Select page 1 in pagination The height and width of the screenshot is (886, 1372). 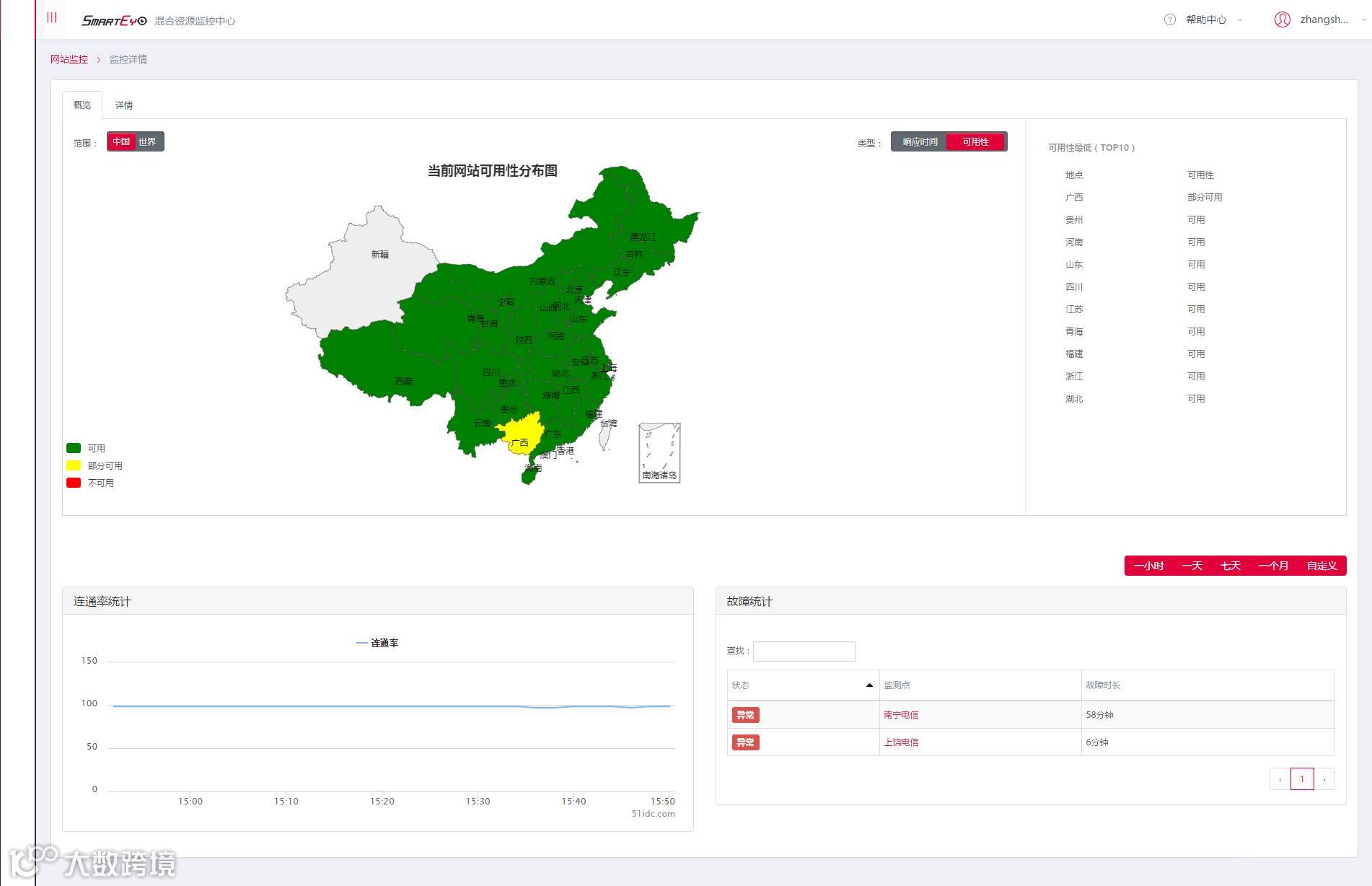1302,779
